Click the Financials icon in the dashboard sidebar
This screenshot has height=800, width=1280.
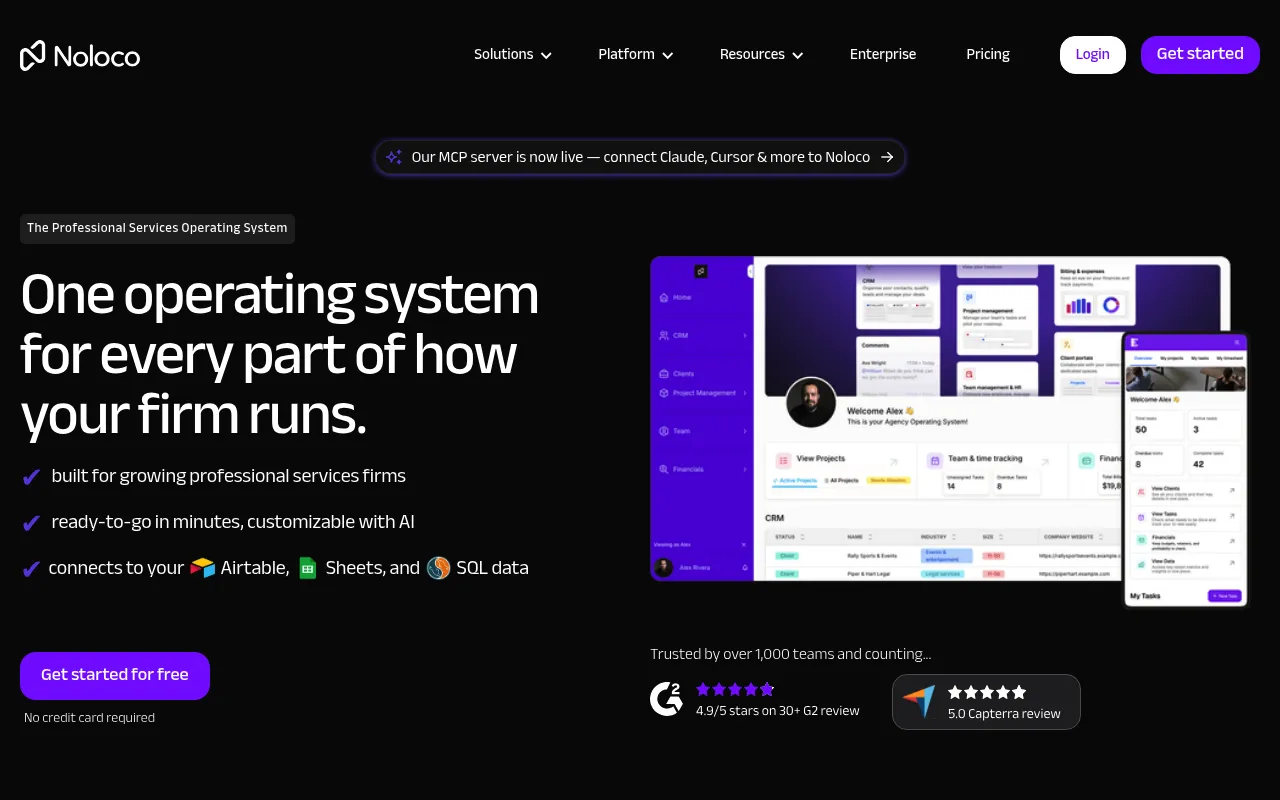click(664, 469)
